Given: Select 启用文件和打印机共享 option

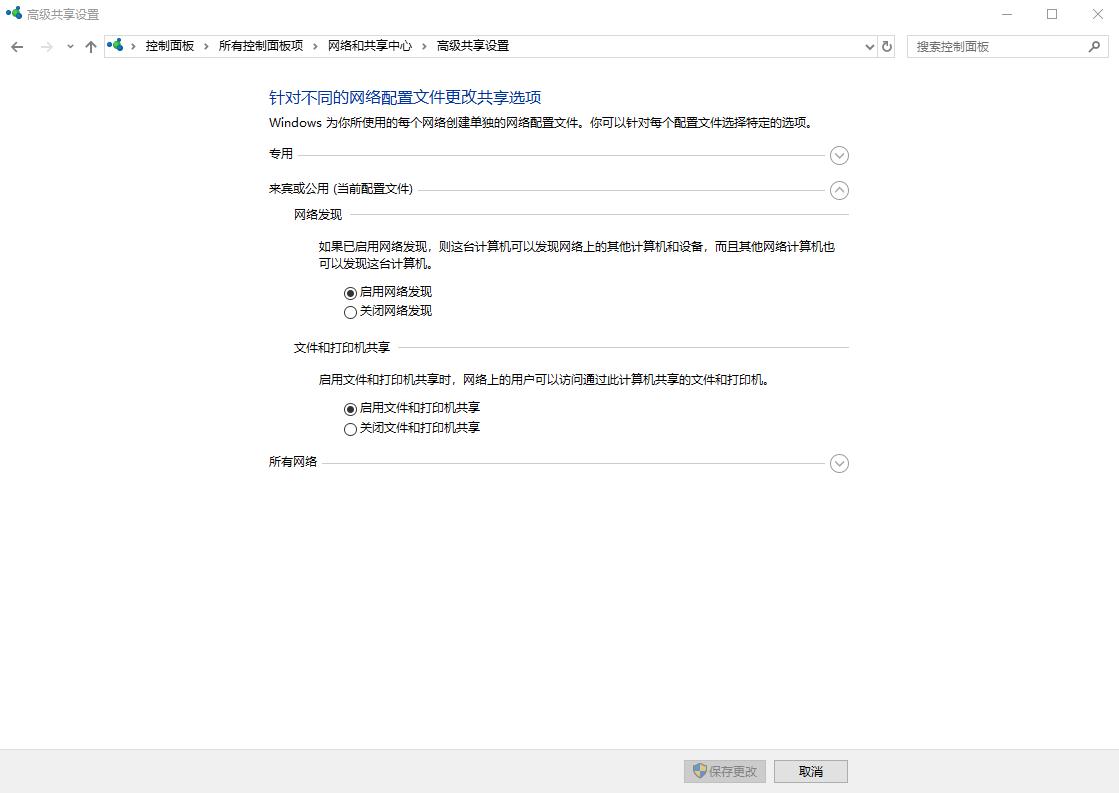Looking at the screenshot, I should (x=349, y=407).
